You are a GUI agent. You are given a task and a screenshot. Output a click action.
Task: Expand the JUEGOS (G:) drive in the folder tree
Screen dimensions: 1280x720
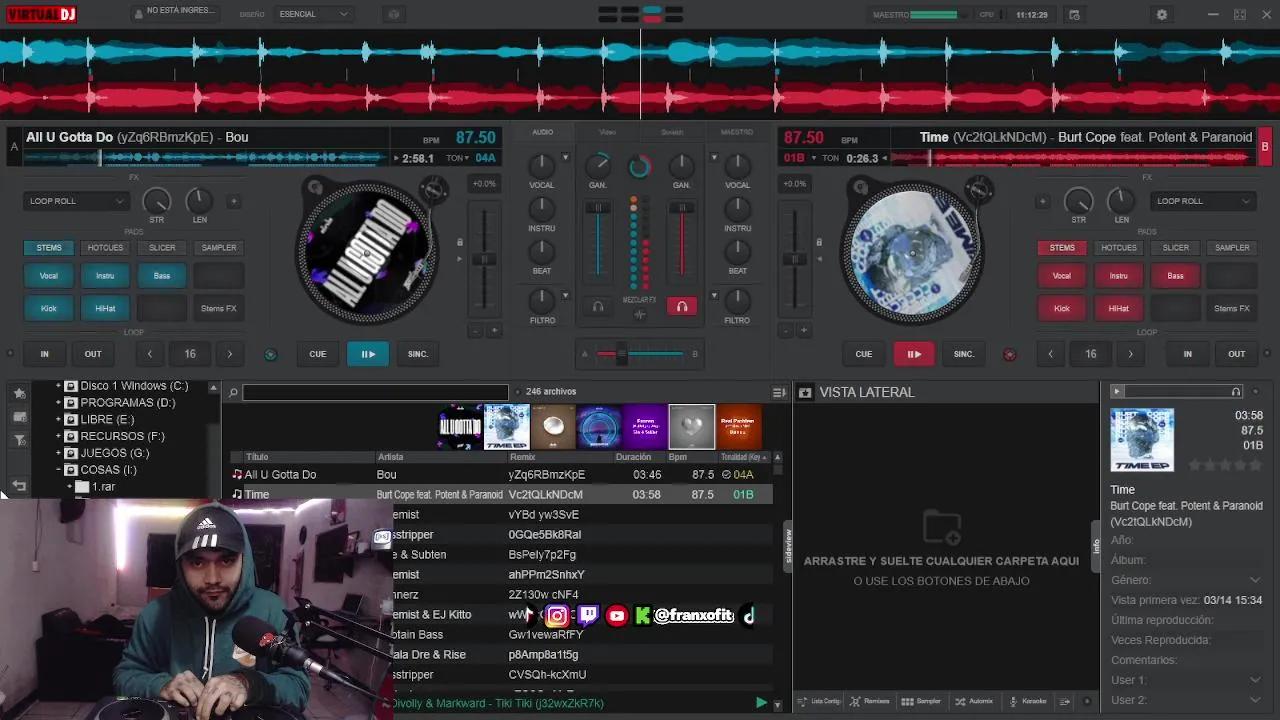pyautogui.click(x=58, y=453)
